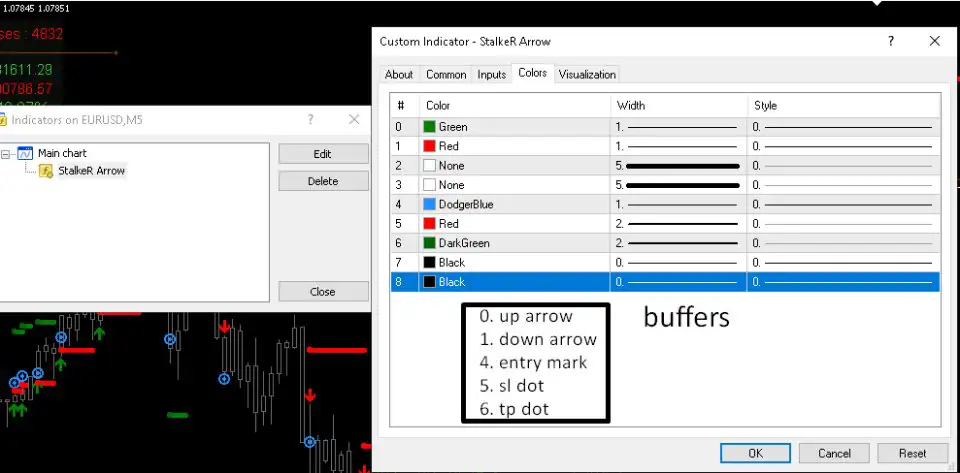Open the width setting for row 2
The height and width of the screenshot is (473, 960).
pyautogui.click(x=678, y=166)
